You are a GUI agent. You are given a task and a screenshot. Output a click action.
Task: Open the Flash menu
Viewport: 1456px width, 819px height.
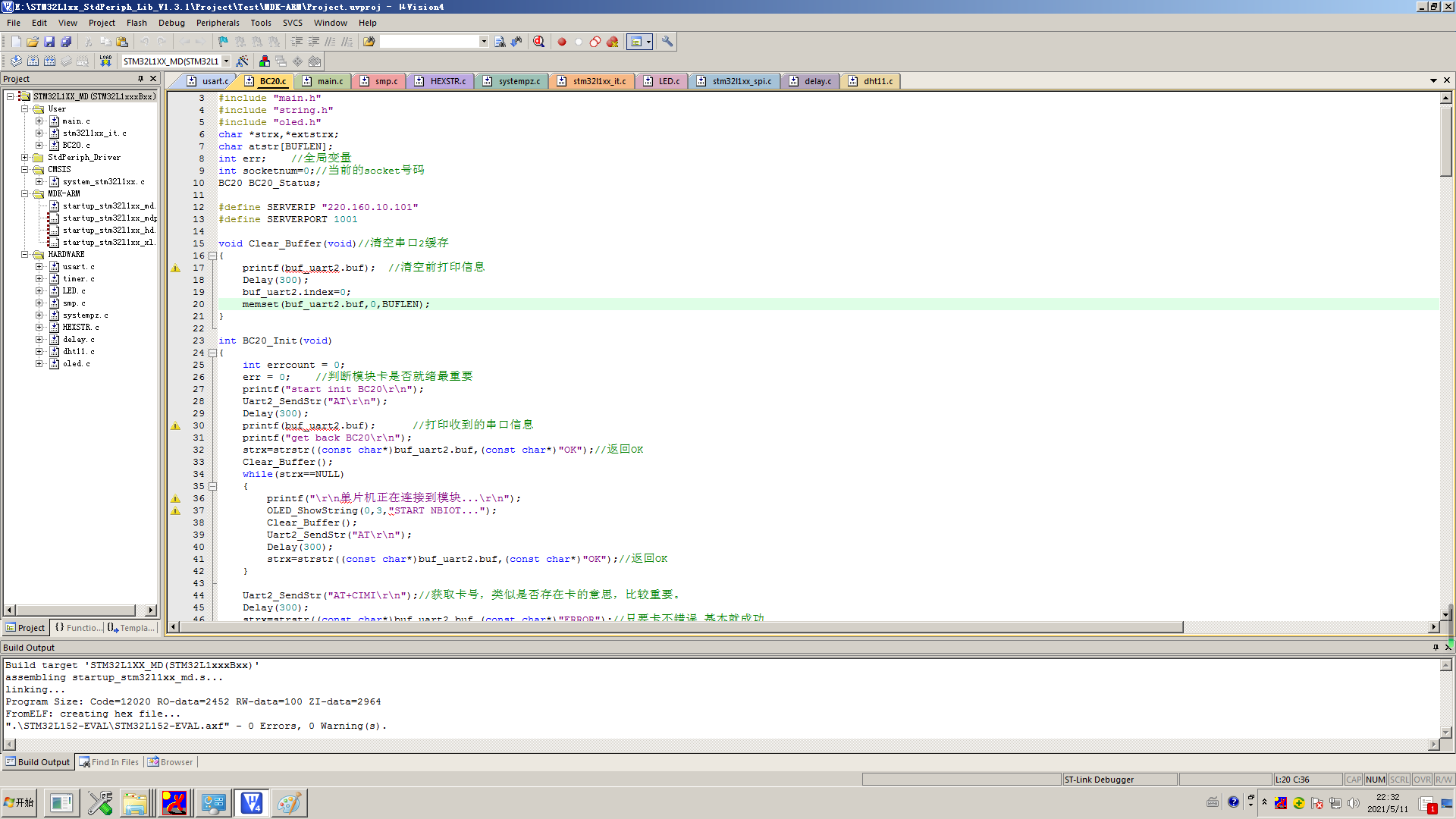136,23
